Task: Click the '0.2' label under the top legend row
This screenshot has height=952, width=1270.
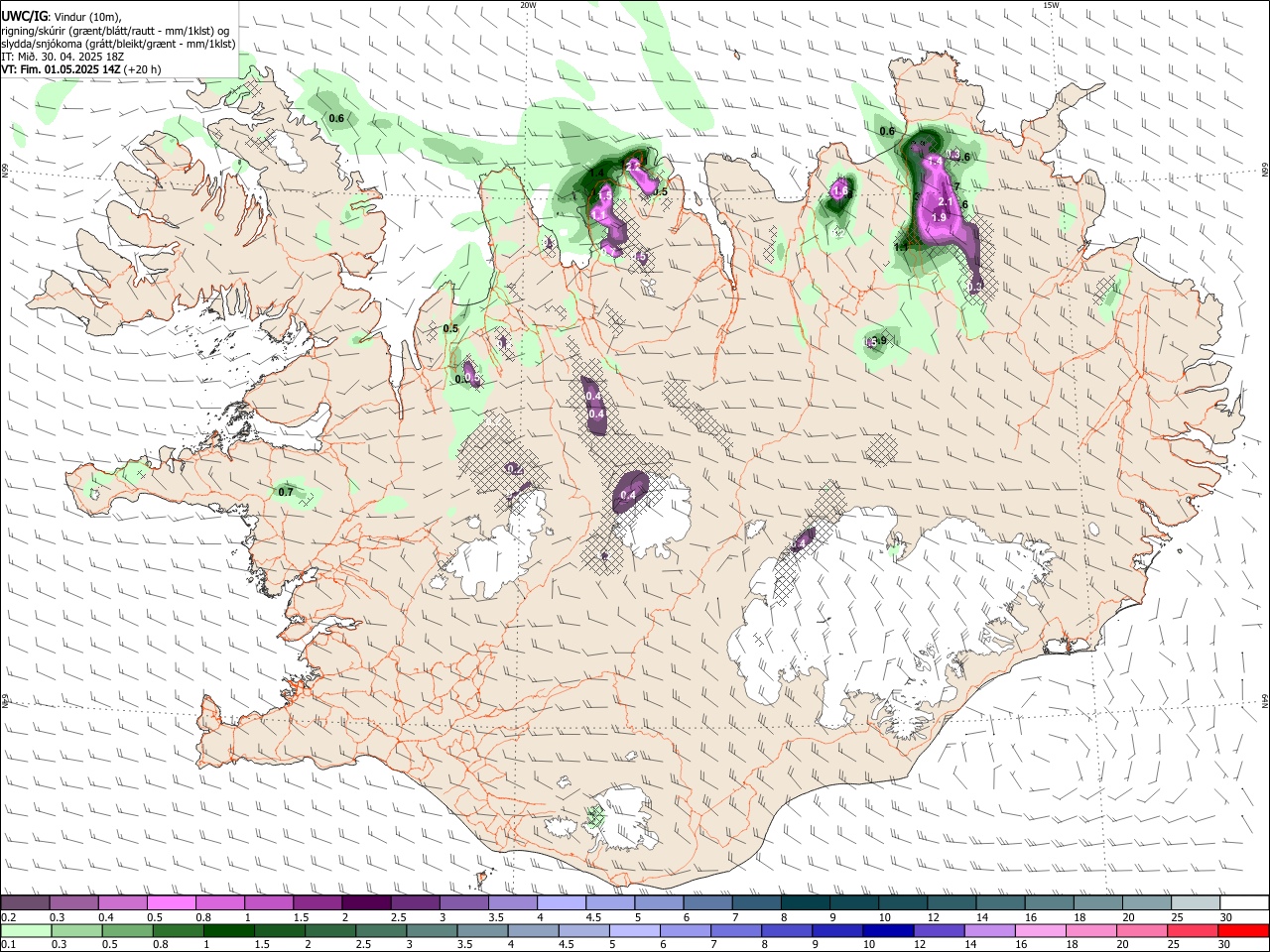Action: click(x=8, y=917)
